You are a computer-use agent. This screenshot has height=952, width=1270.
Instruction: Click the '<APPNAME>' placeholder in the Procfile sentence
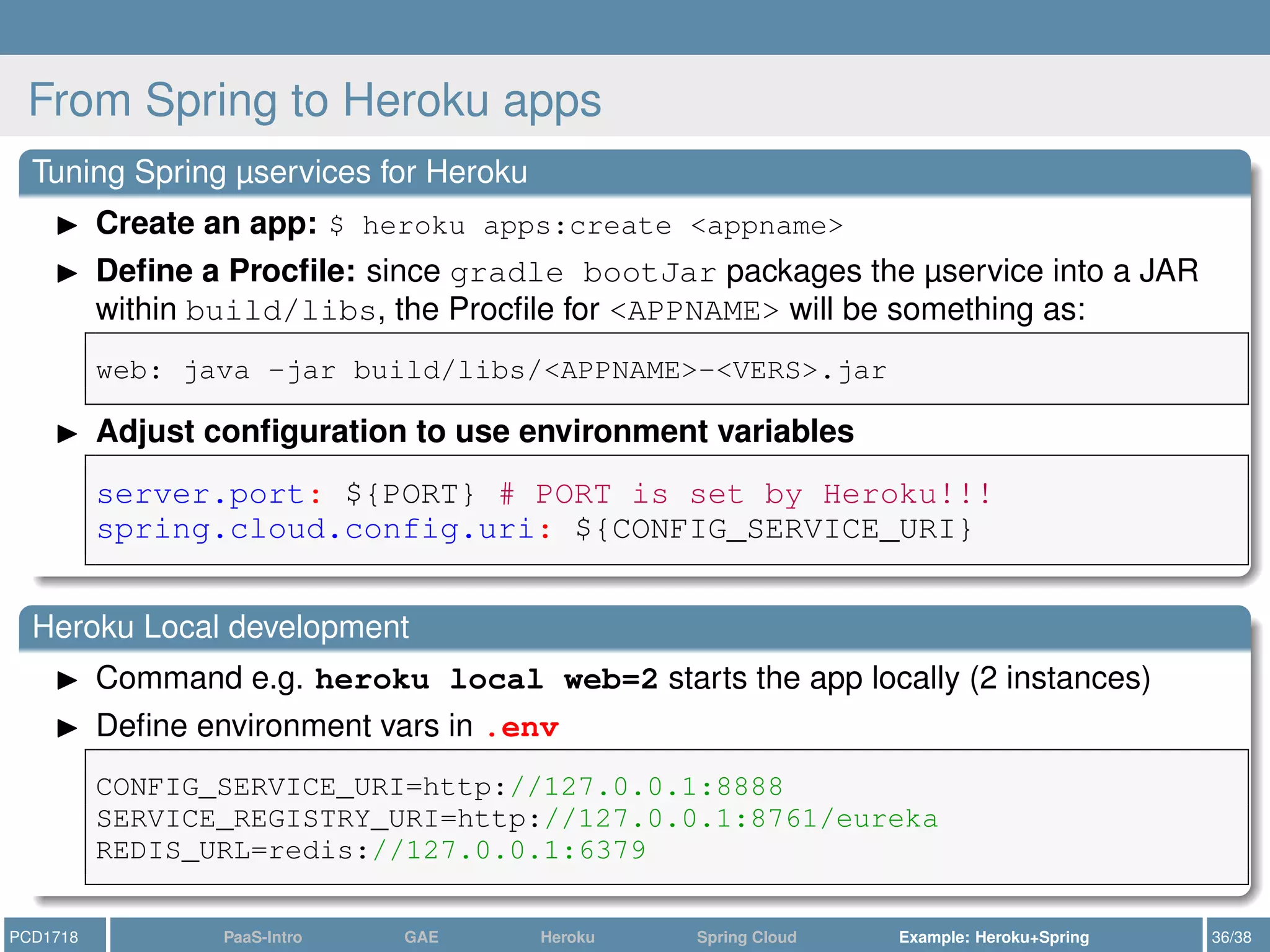(694, 311)
